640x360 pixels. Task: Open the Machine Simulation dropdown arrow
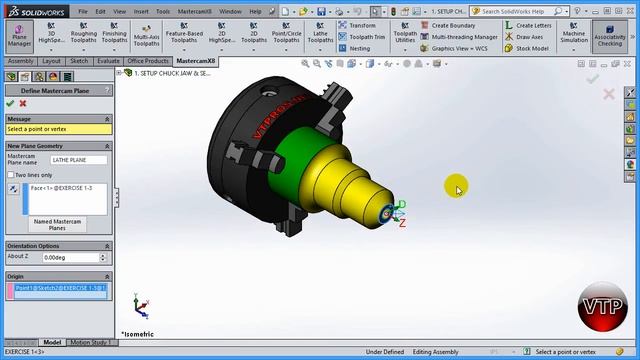(573, 50)
